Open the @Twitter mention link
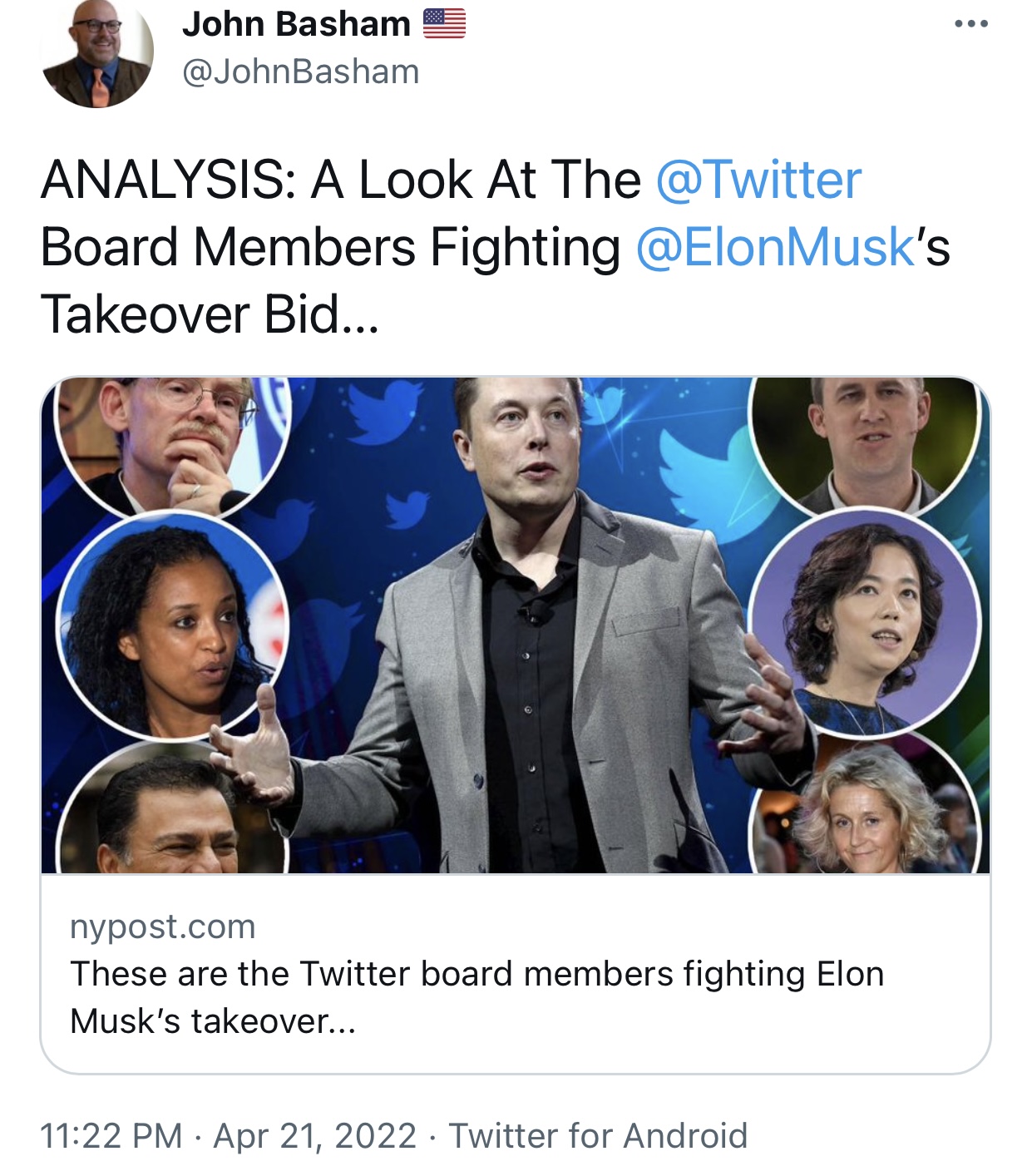This screenshot has height=1176, width=1032. [x=758, y=180]
